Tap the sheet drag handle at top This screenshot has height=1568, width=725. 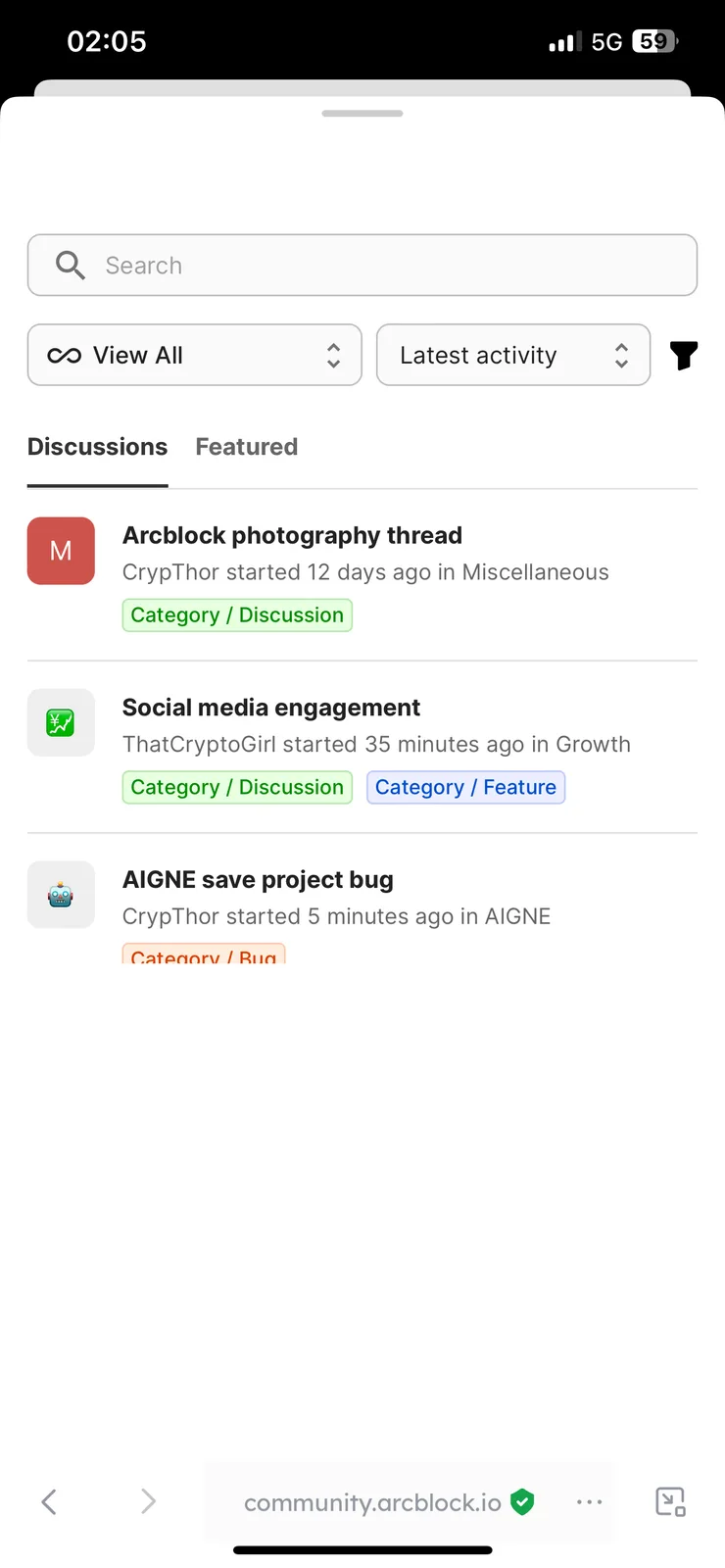tap(362, 114)
